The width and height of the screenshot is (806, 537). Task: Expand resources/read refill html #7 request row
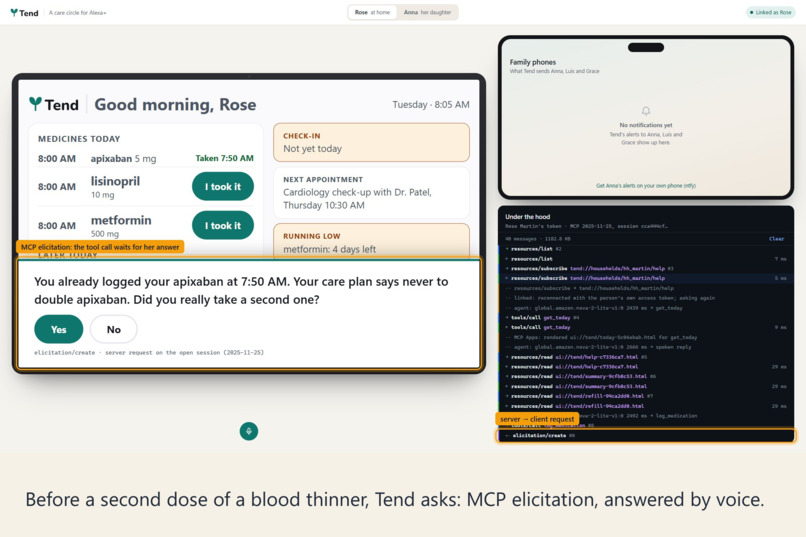tap(646, 396)
